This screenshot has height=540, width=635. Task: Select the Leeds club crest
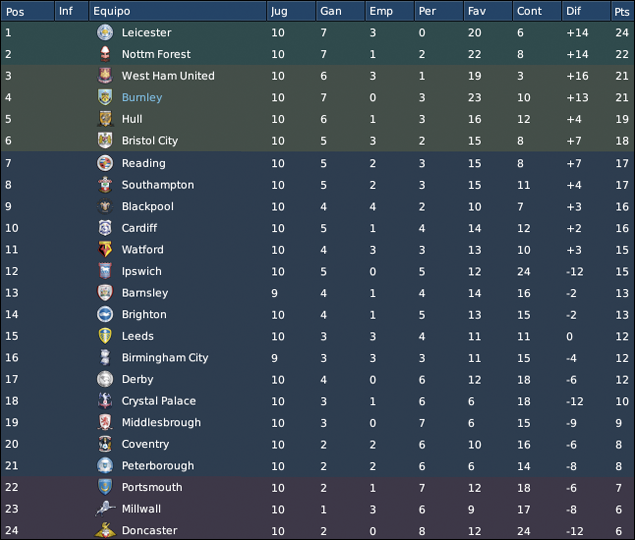[x=105, y=336]
